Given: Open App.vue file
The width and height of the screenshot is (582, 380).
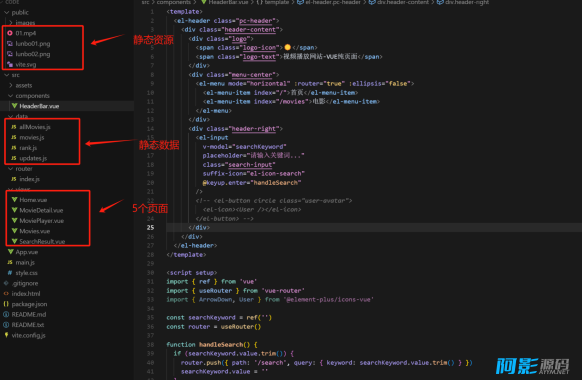Looking at the screenshot, I should [x=27, y=252].
